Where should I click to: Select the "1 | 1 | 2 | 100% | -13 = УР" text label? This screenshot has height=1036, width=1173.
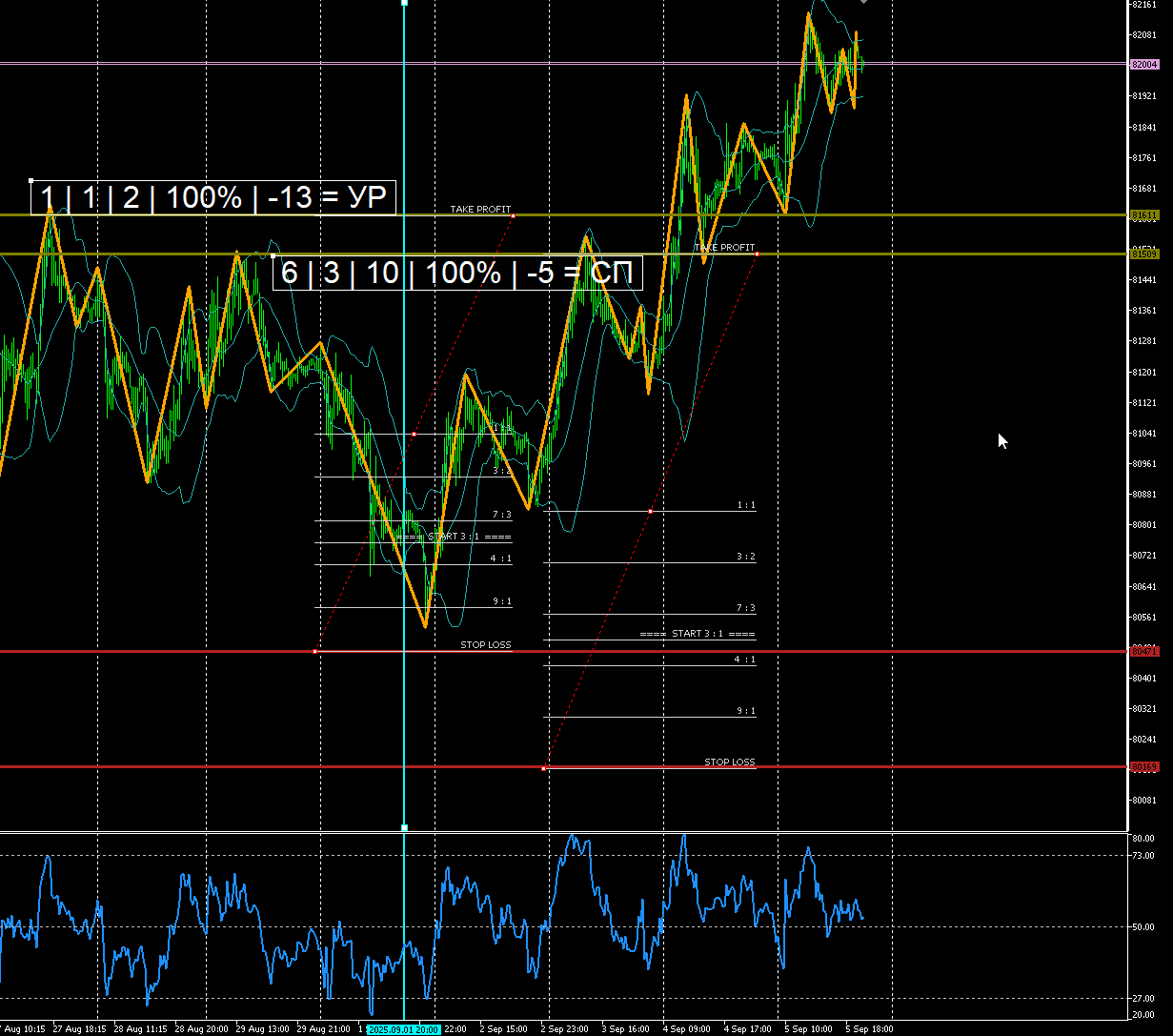tap(213, 198)
